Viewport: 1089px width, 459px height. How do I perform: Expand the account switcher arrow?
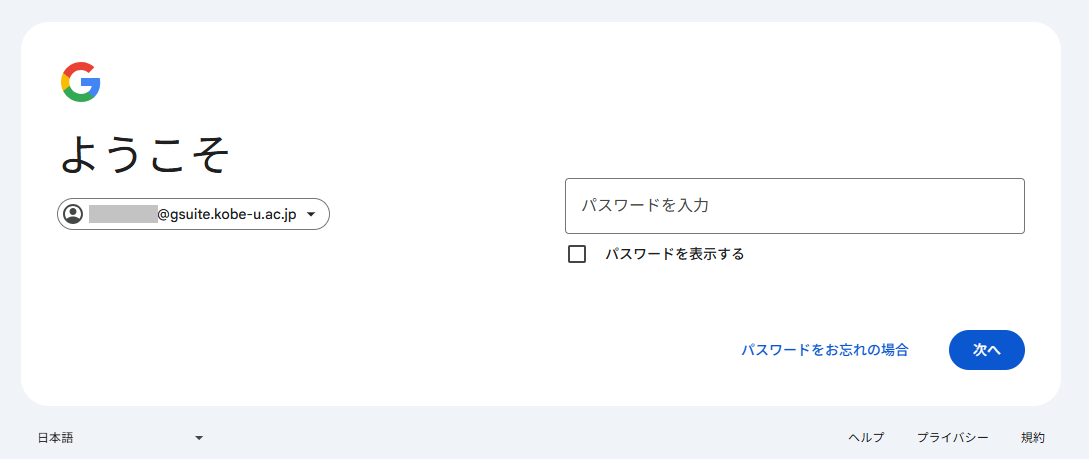(311, 214)
